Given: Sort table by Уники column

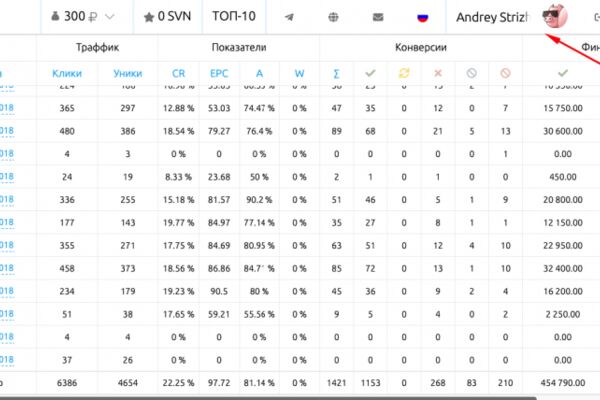Looking at the screenshot, I should 128,73.
